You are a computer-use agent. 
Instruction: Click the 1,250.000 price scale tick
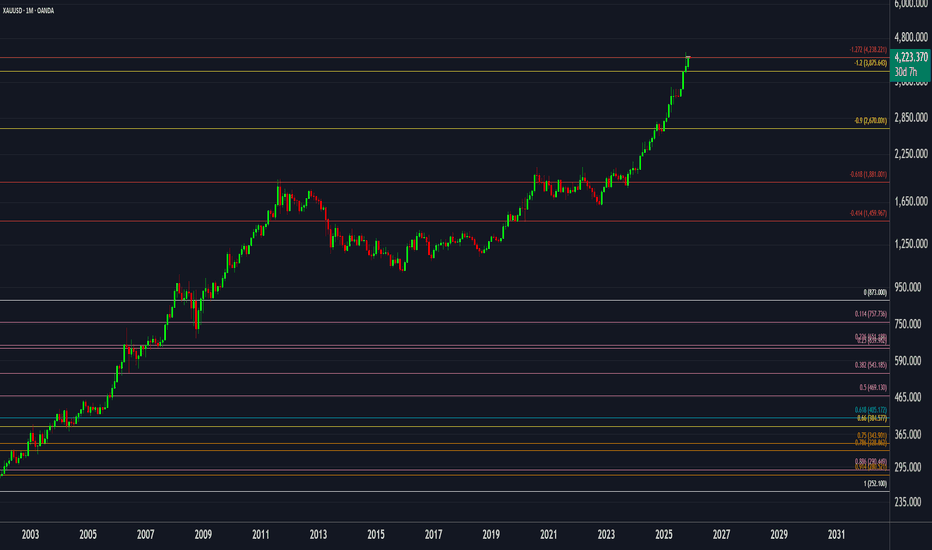click(x=910, y=244)
